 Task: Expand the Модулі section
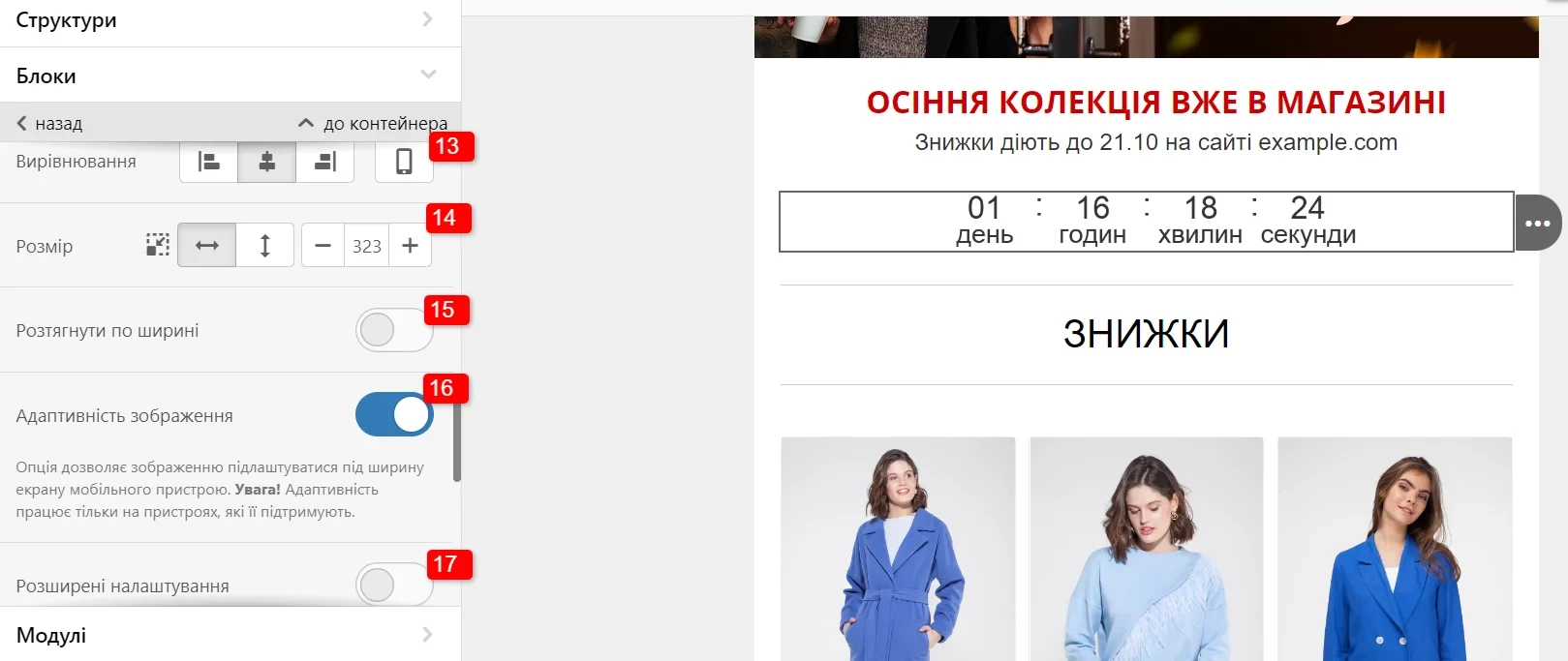(231, 635)
